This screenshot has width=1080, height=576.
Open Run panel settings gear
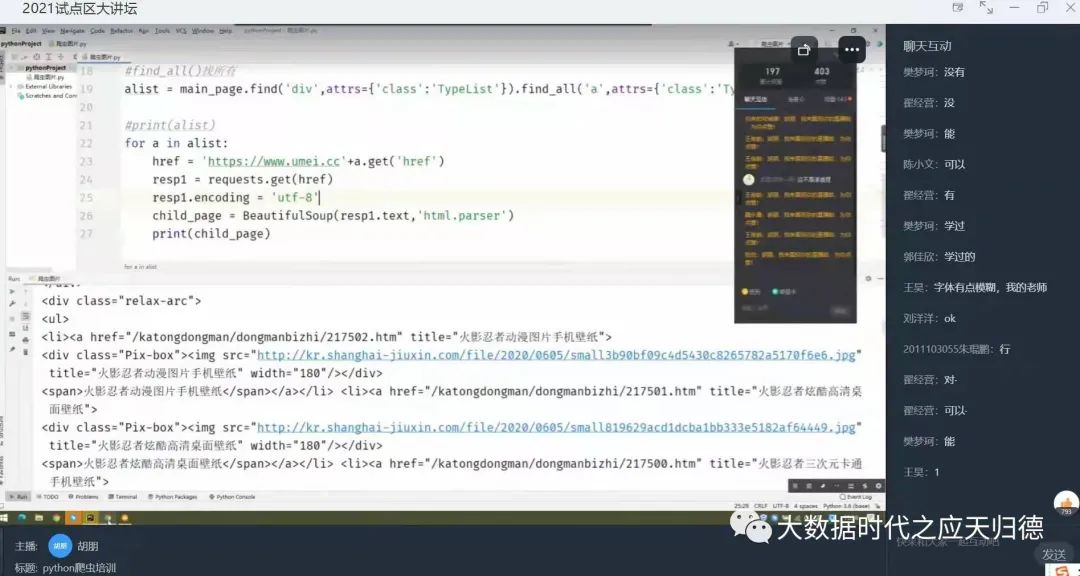(x=868, y=278)
